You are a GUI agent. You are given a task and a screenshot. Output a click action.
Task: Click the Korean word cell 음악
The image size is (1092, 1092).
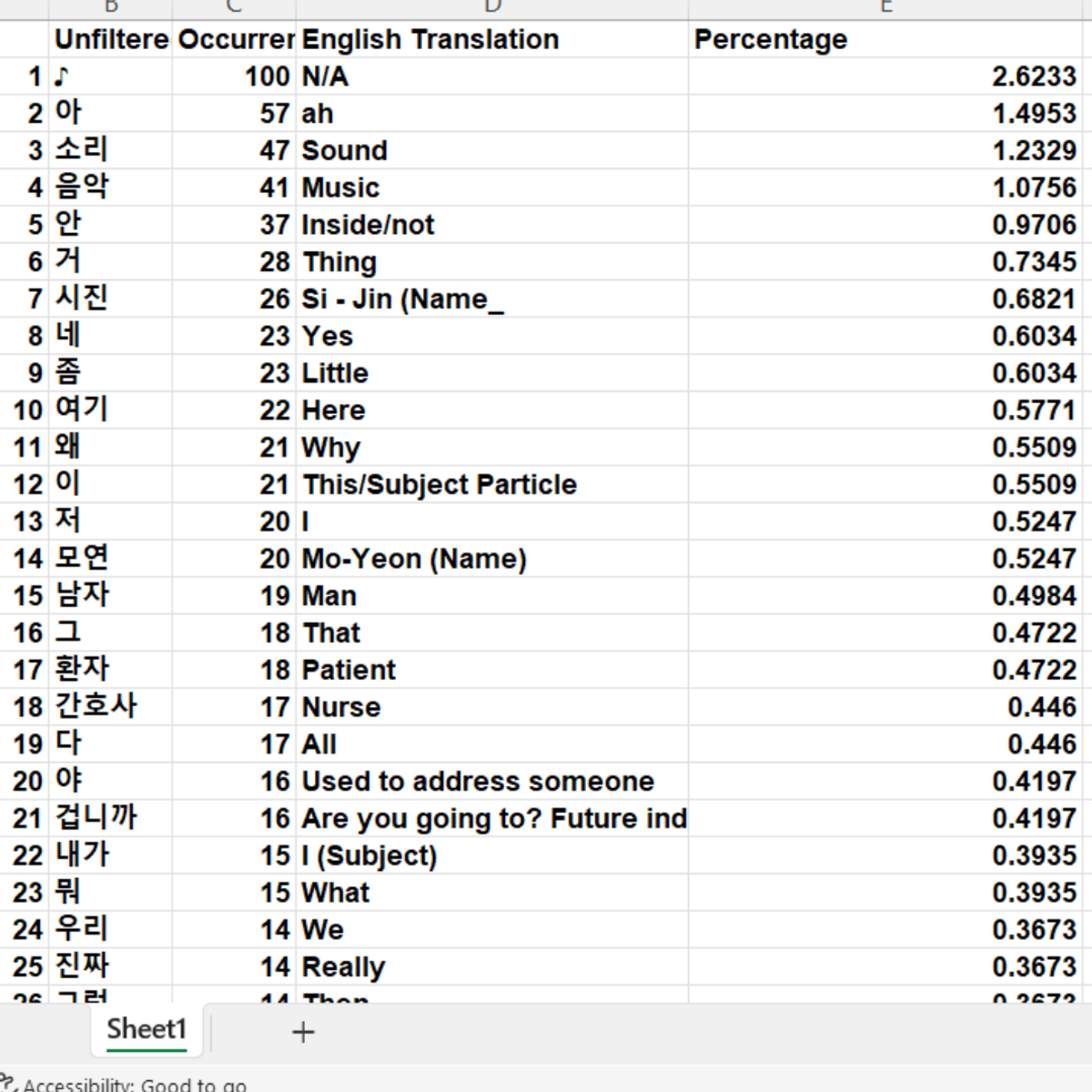[111, 187]
